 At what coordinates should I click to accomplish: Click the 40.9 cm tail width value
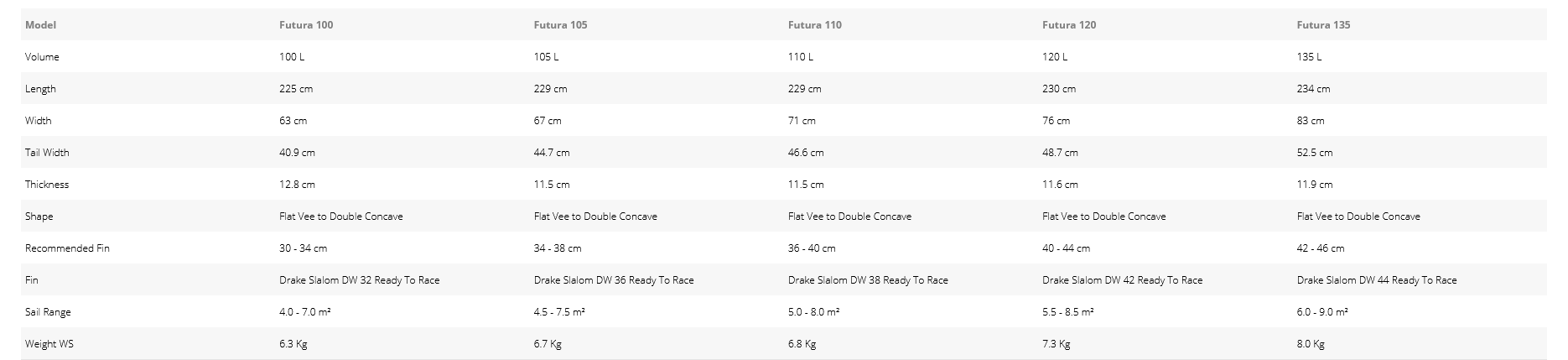click(297, 153)
